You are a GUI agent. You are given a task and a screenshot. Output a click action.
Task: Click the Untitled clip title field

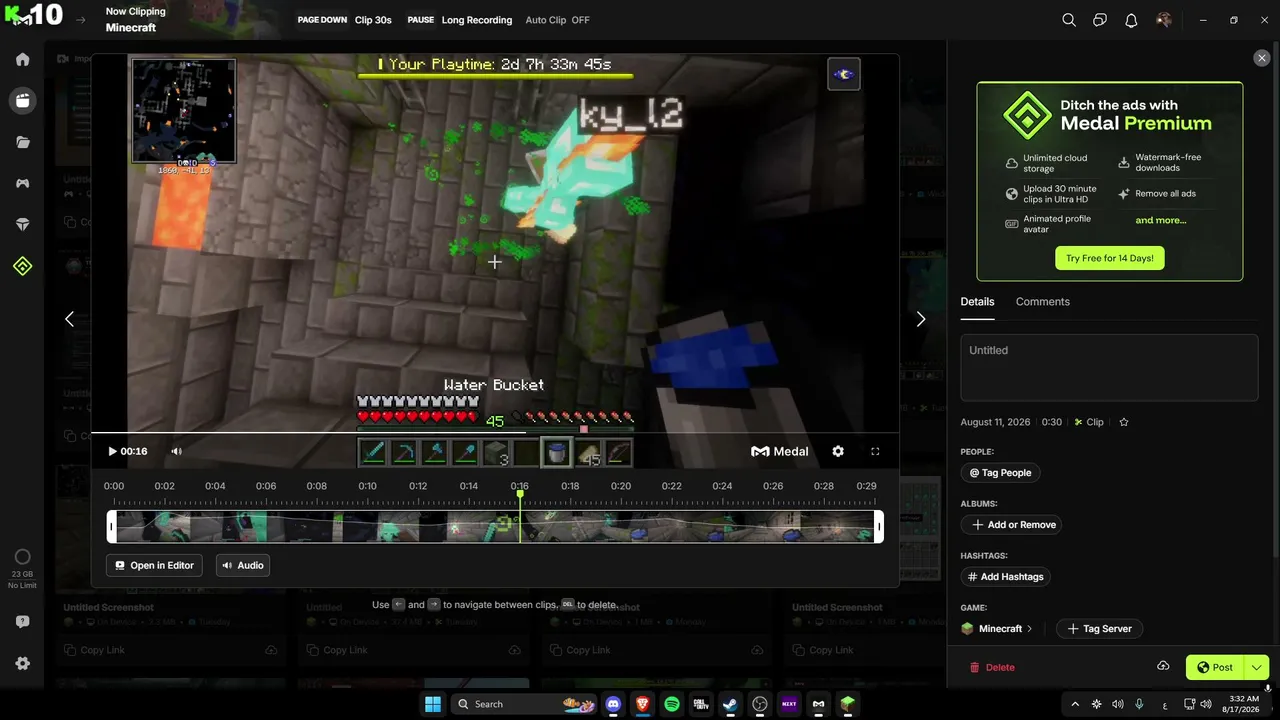[x=1109, y=367]
